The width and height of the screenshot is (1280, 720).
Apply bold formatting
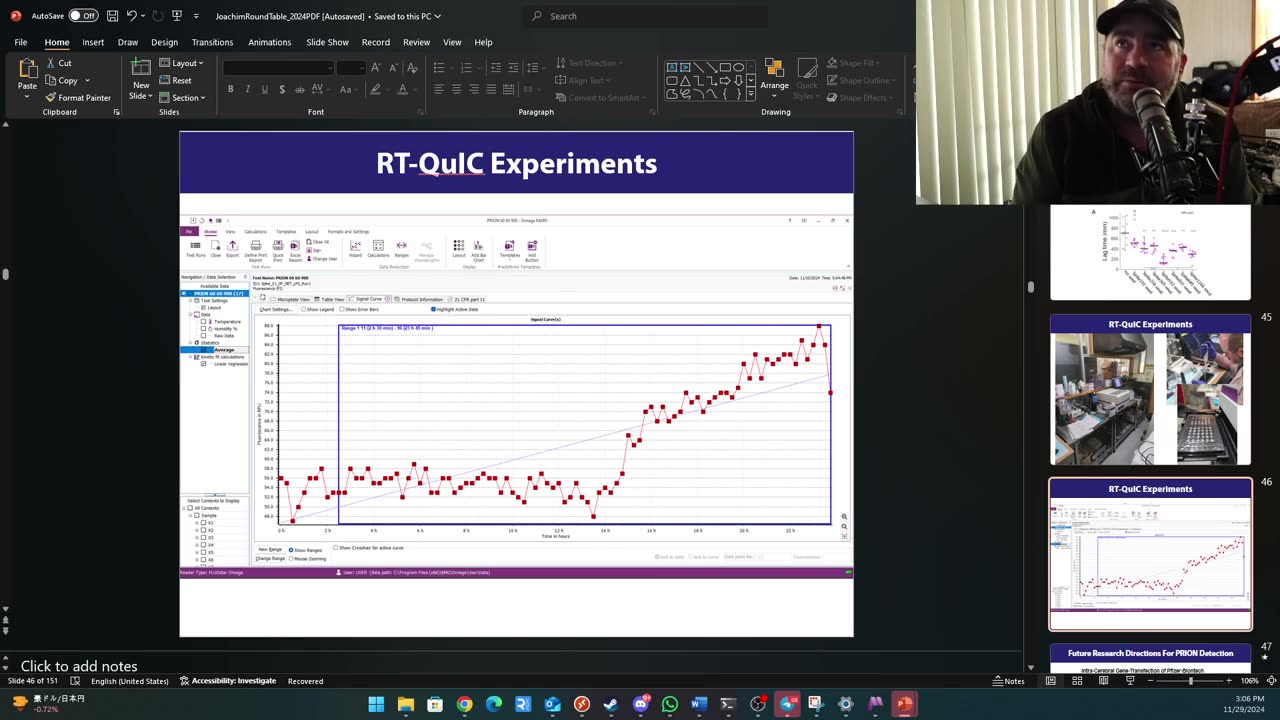[230, 89]
